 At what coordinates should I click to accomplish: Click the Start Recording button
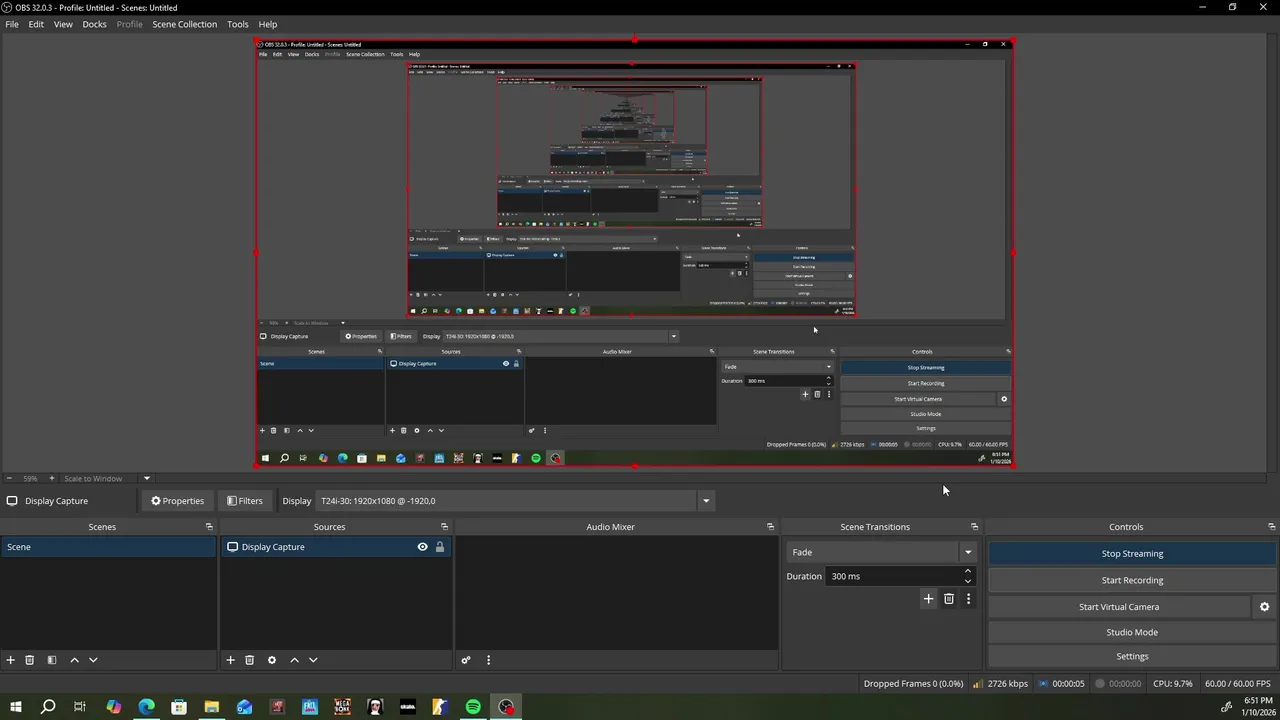pos(1132,580)
